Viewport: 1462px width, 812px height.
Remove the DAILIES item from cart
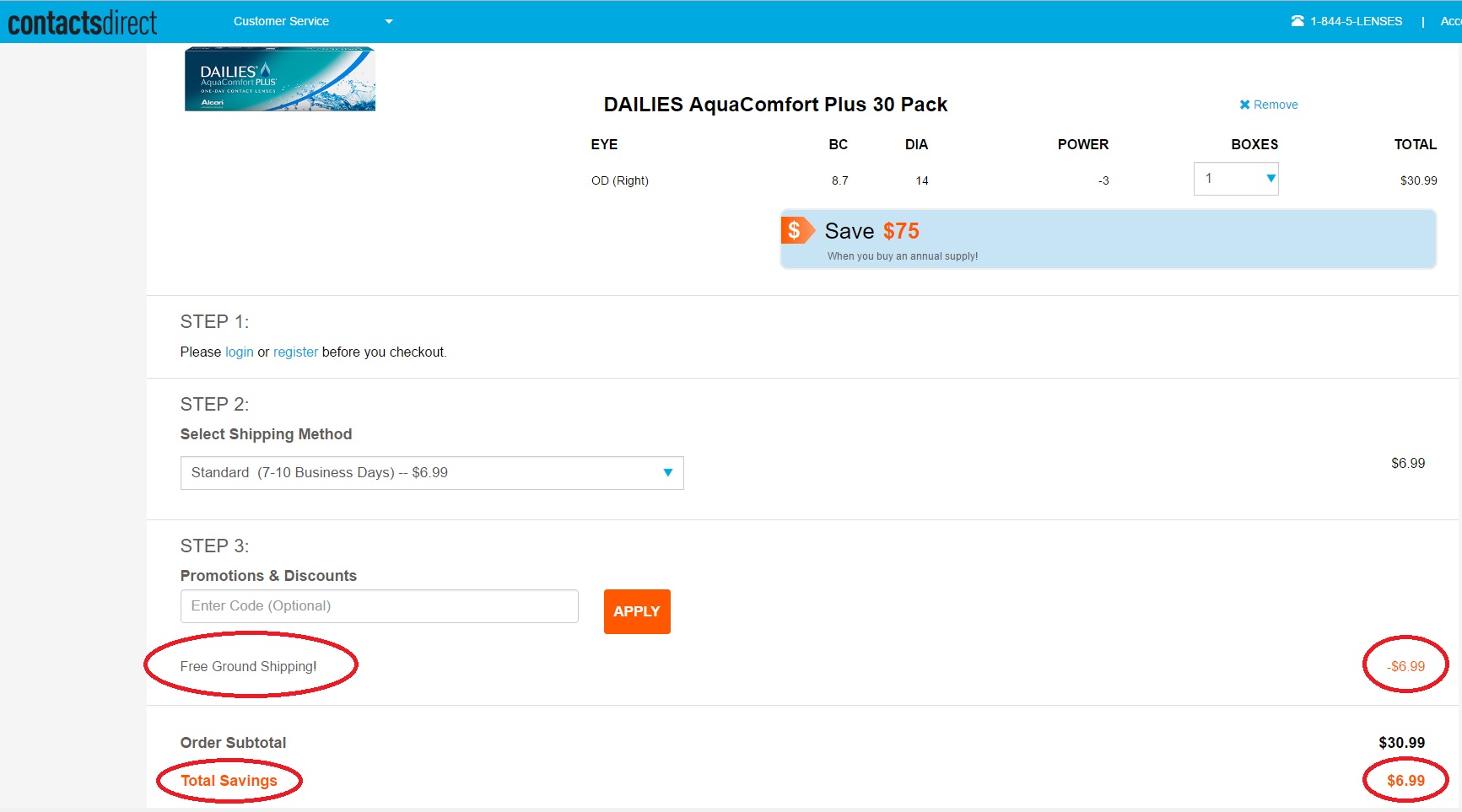[1268, 105]
